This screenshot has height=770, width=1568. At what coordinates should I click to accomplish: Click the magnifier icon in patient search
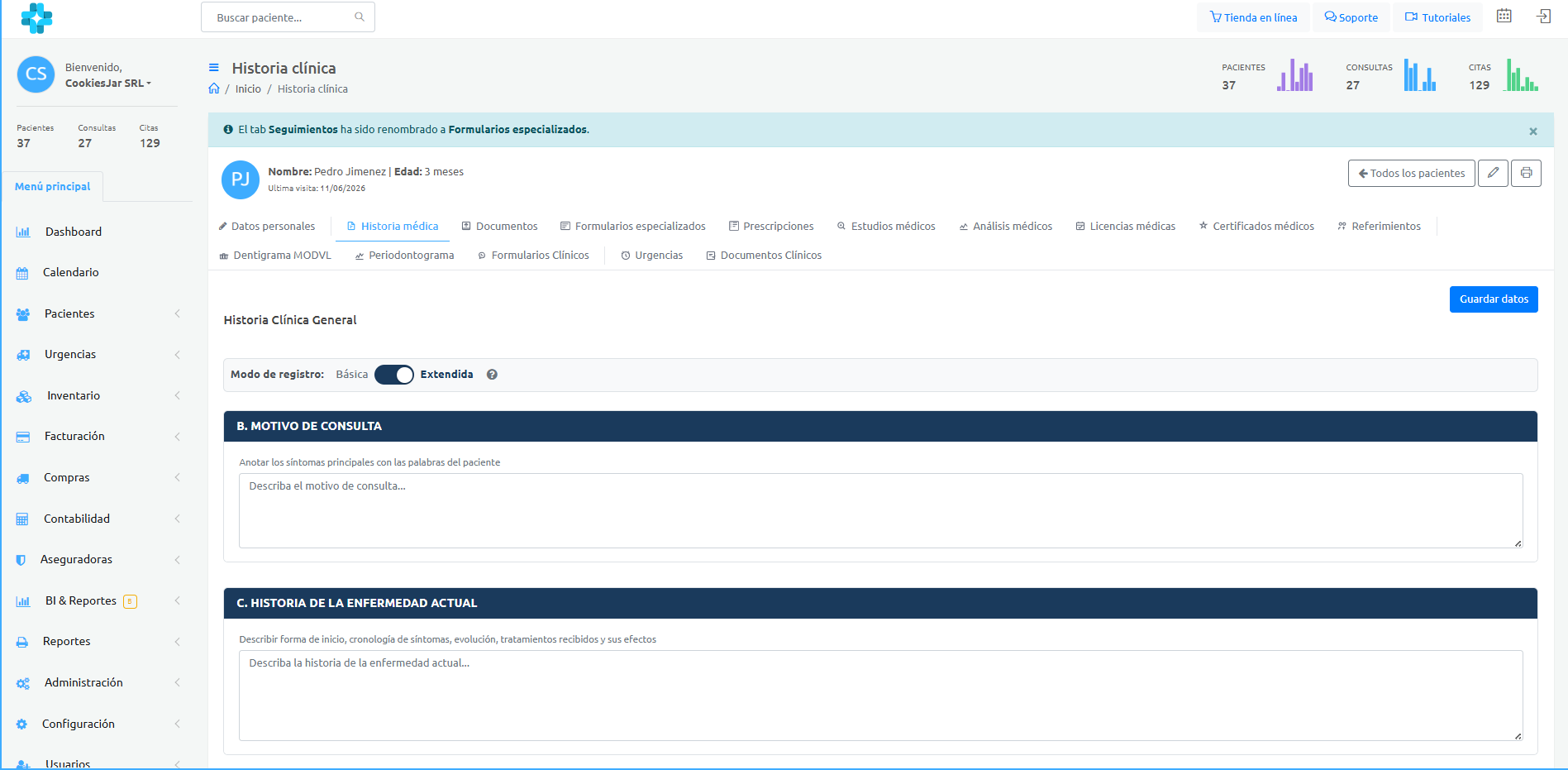click(360, 17)
